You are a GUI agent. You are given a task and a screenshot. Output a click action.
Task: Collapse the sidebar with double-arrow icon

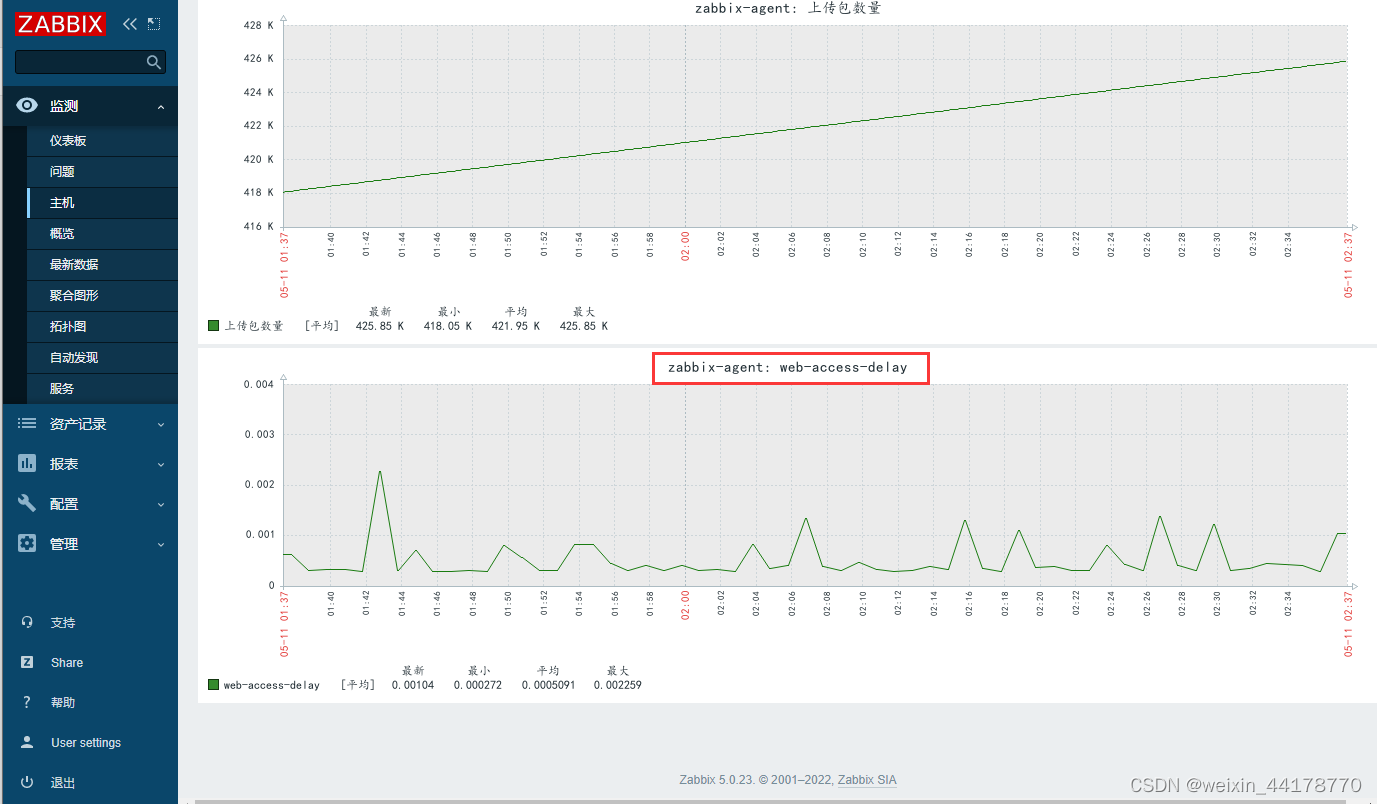tap(130, 24)
